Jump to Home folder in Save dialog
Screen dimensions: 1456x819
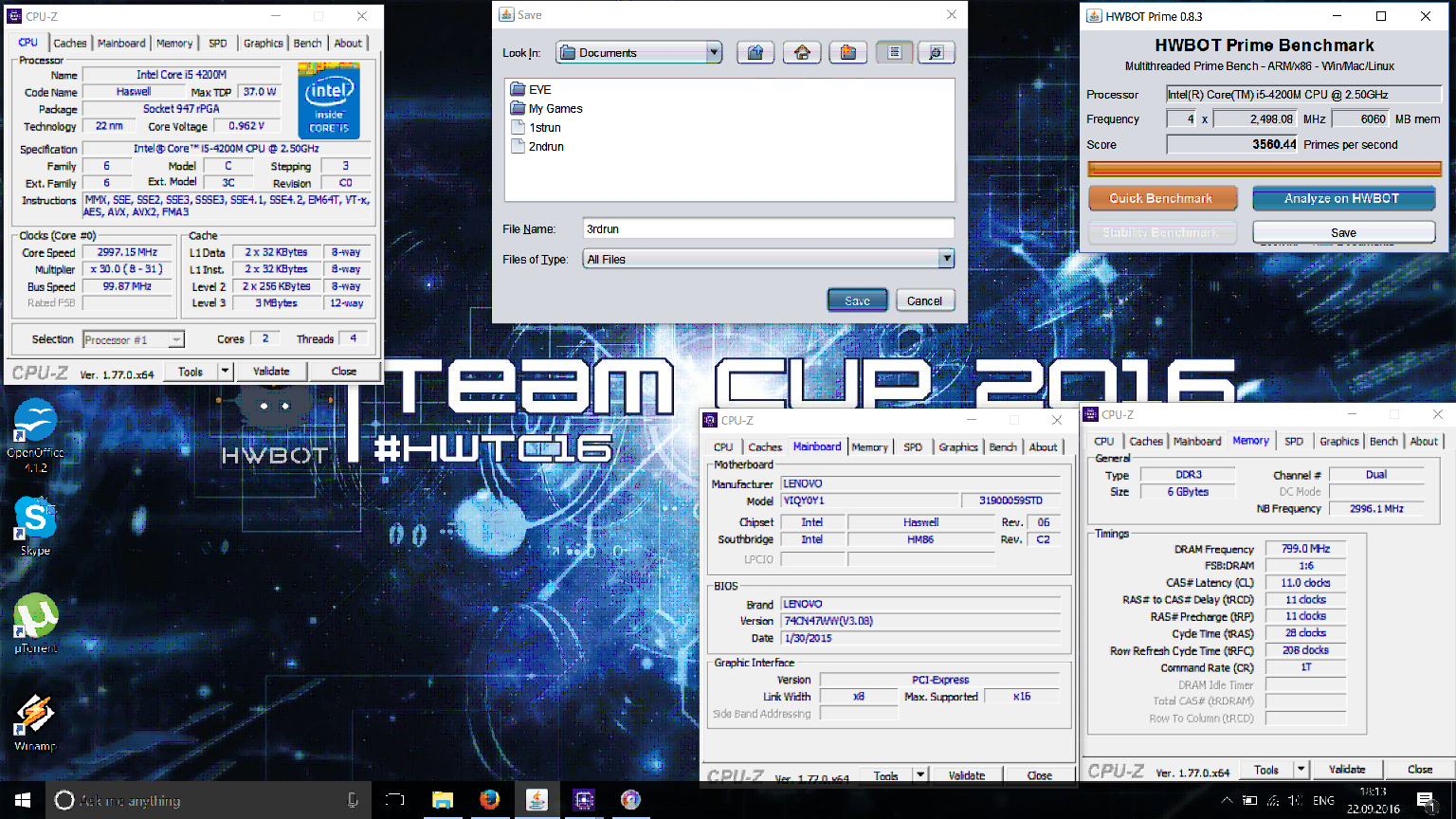click(802, 53)
